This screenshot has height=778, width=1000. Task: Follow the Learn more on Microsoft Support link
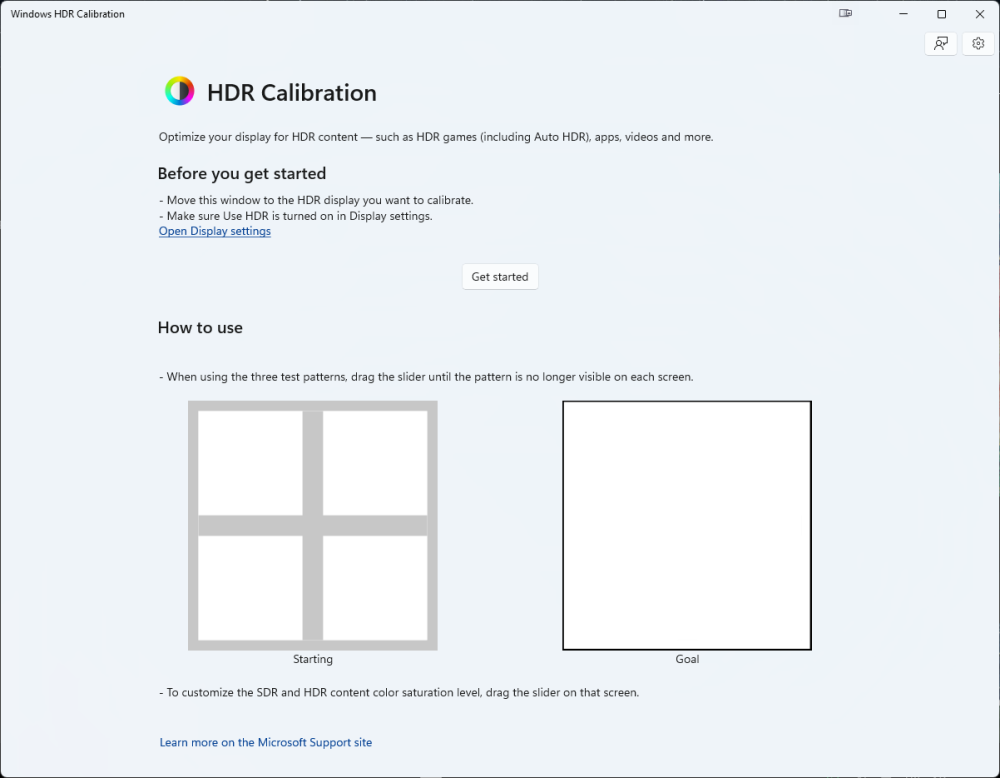point(265,742)
